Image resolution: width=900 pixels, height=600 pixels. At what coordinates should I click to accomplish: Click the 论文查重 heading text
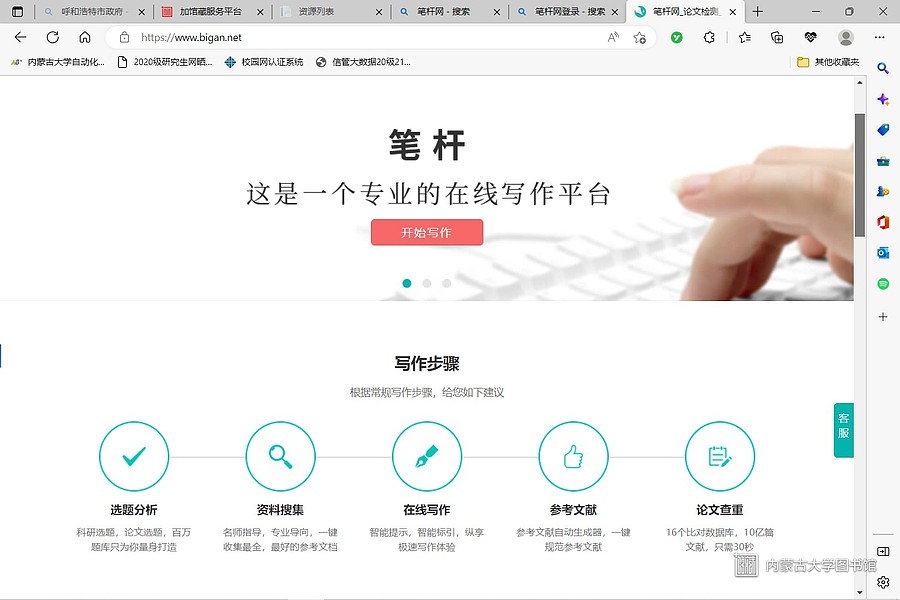(719, 510)
